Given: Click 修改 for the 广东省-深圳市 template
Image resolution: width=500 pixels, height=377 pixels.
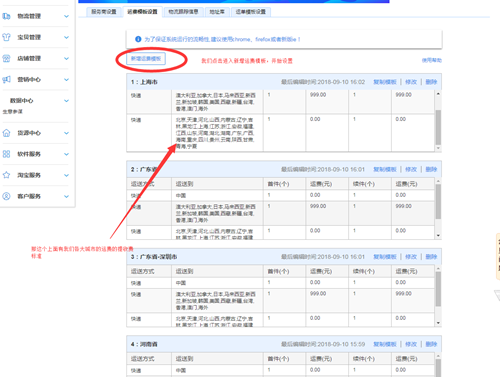Looking at the screenshot, I should point(411,257).
